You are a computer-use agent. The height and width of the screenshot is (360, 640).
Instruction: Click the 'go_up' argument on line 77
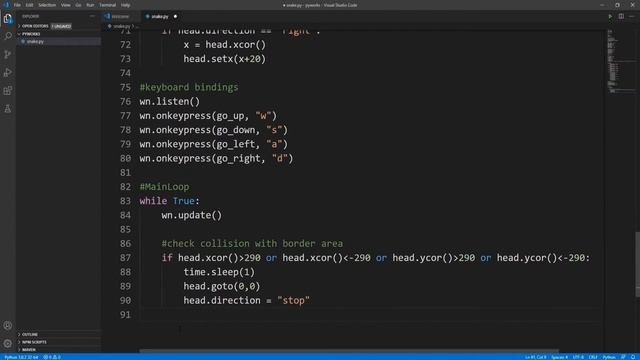point(230,116)
